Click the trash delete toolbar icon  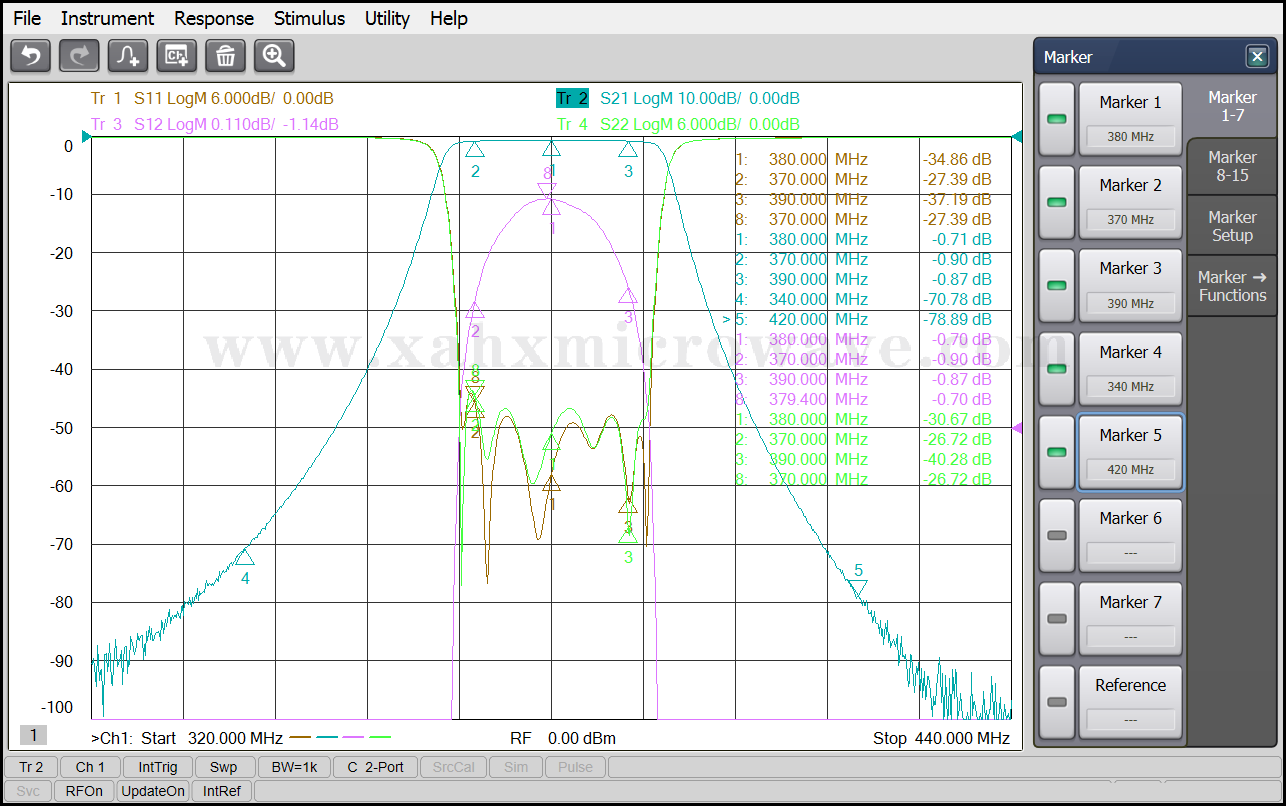click(226, 56)
